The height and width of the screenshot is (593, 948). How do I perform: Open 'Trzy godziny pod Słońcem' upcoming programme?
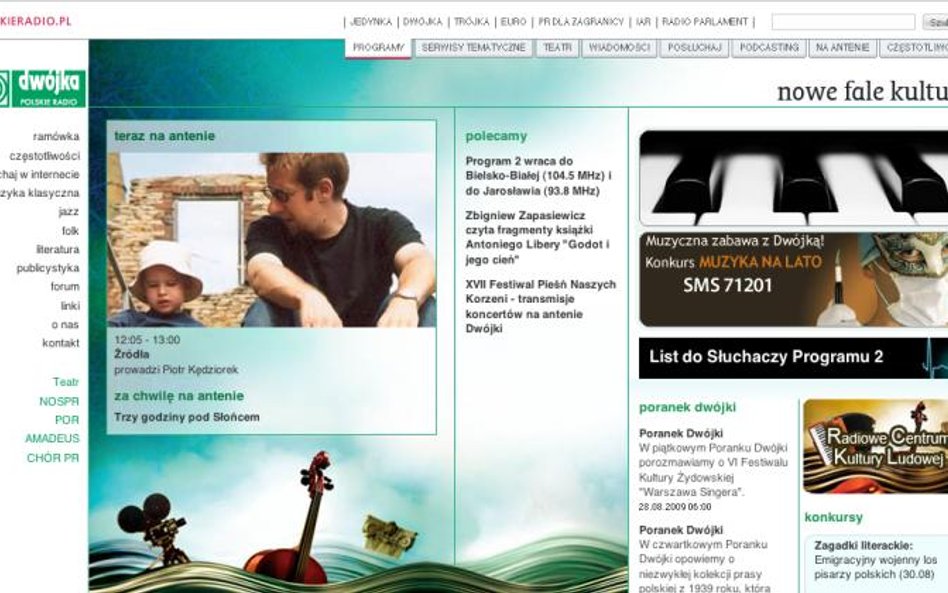(x=187, y=417)
